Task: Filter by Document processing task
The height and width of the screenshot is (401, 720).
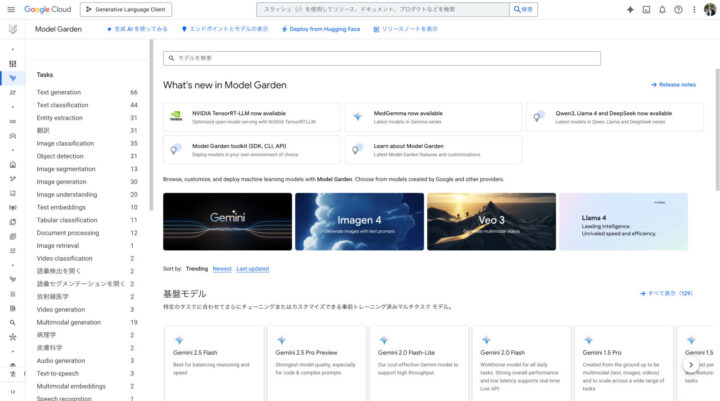Action: coord(87,233)
